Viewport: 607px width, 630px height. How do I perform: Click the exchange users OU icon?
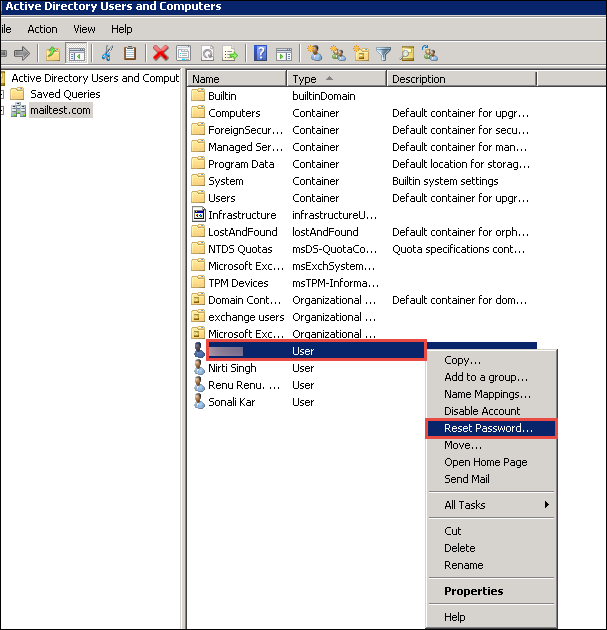click(x=198, y=317)
